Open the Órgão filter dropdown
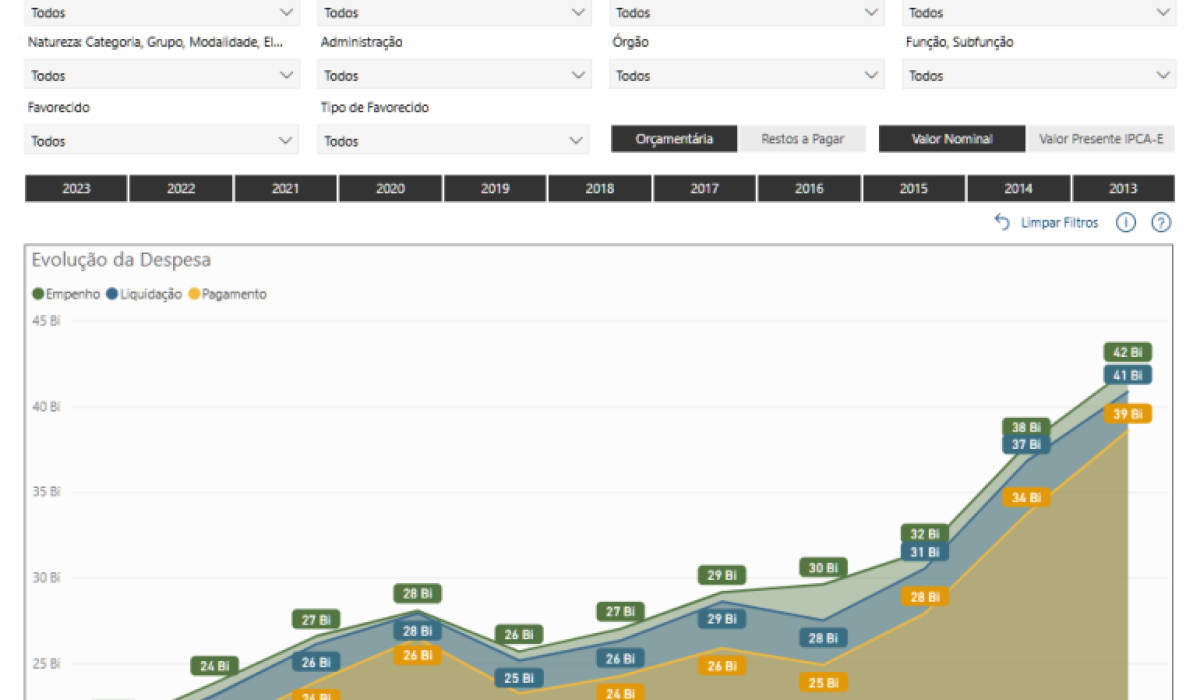The image size is (1200, 700). pos(746,75)
